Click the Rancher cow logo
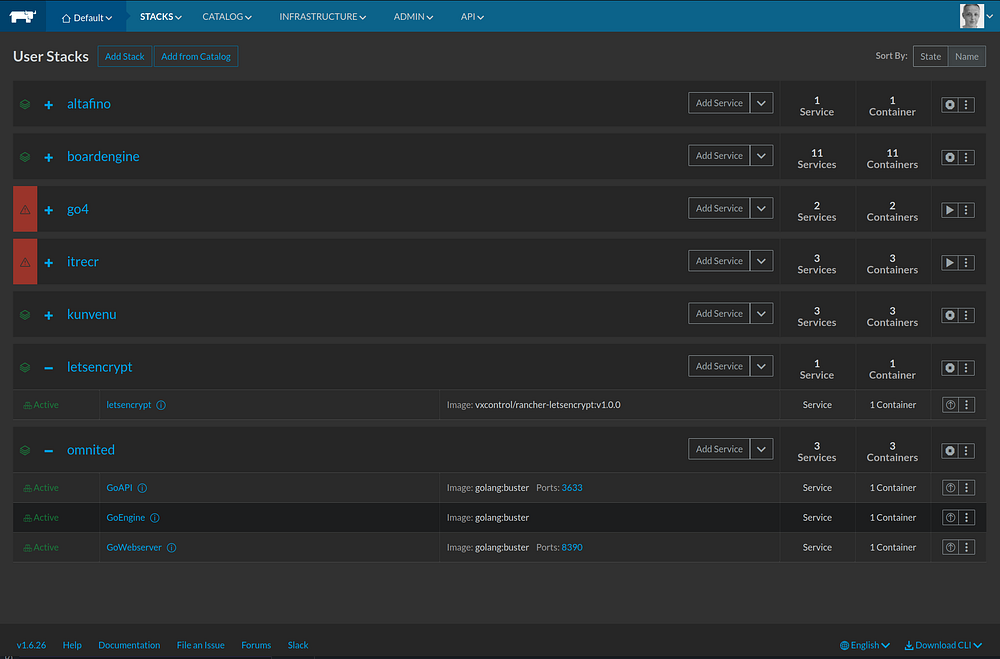 tap(25, 16)
